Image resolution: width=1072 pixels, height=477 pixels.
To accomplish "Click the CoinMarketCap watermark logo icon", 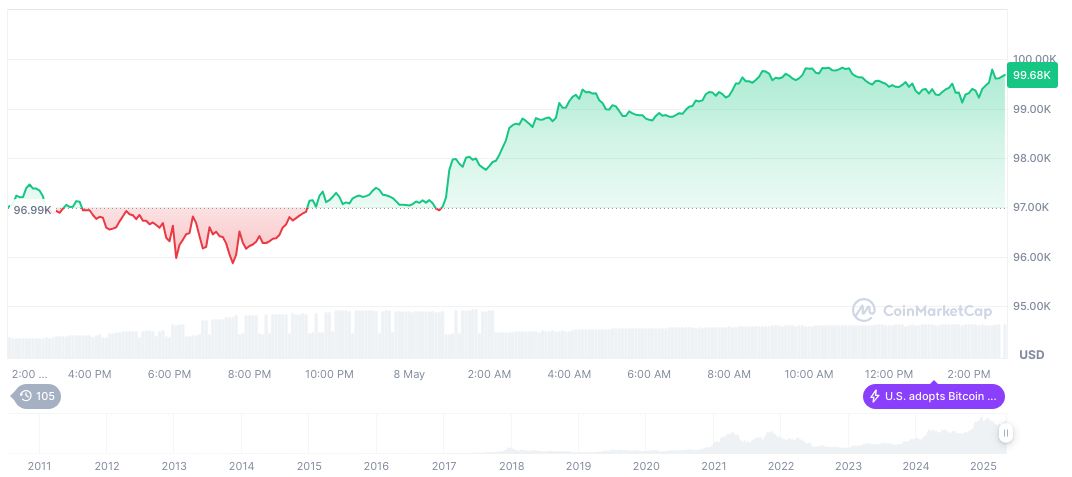I will (x=863, y=310).
